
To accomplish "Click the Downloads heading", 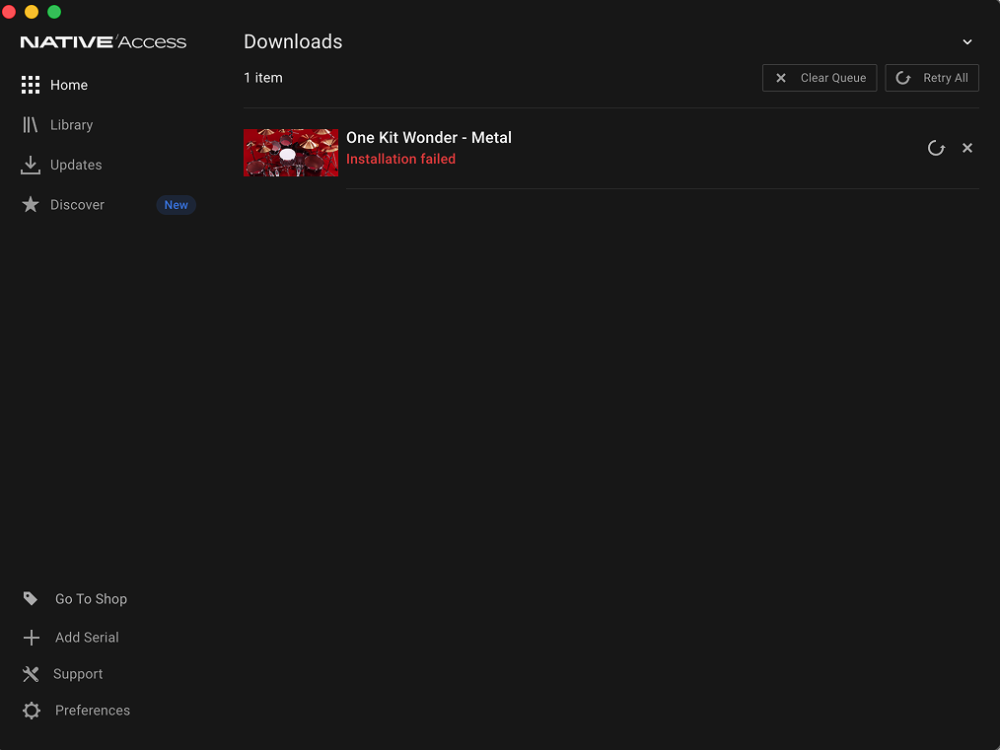I will [x=293, y=41].
